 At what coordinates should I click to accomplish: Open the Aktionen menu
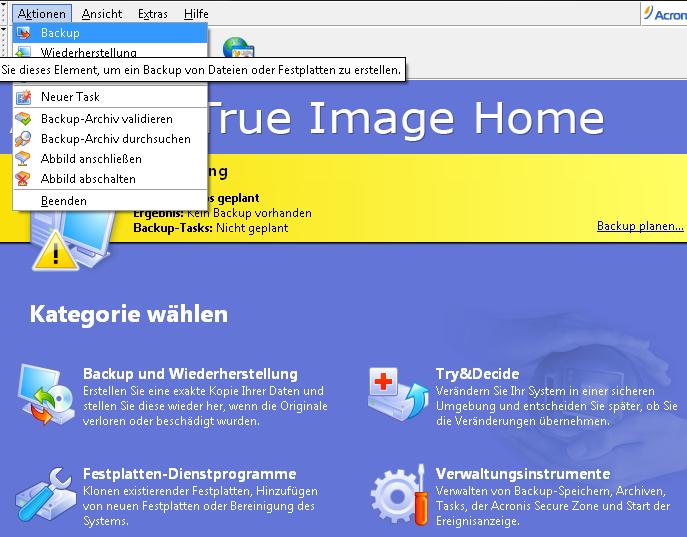(42, 14)
